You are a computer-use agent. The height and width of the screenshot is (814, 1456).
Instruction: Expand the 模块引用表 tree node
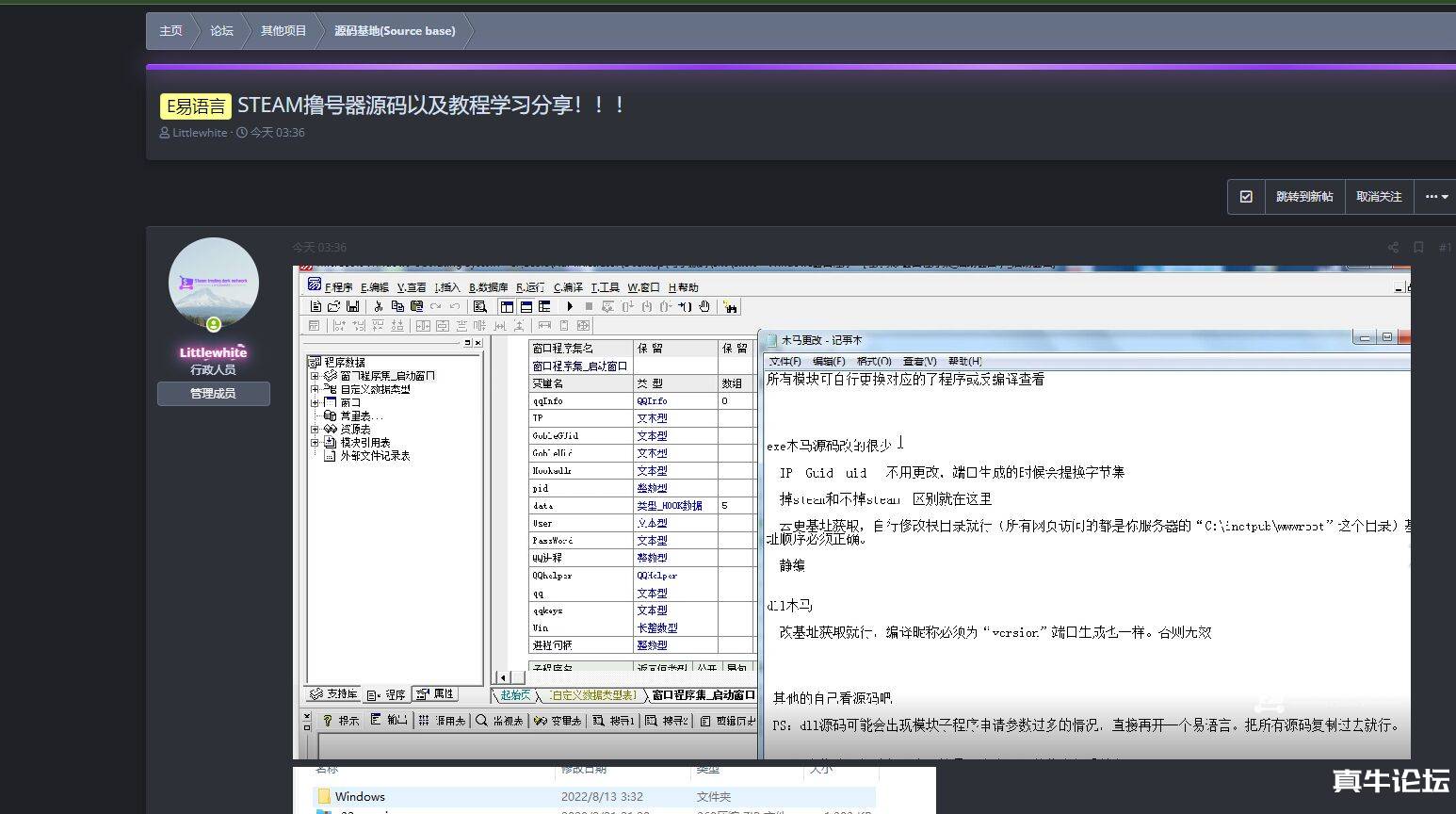click(315, 442)
